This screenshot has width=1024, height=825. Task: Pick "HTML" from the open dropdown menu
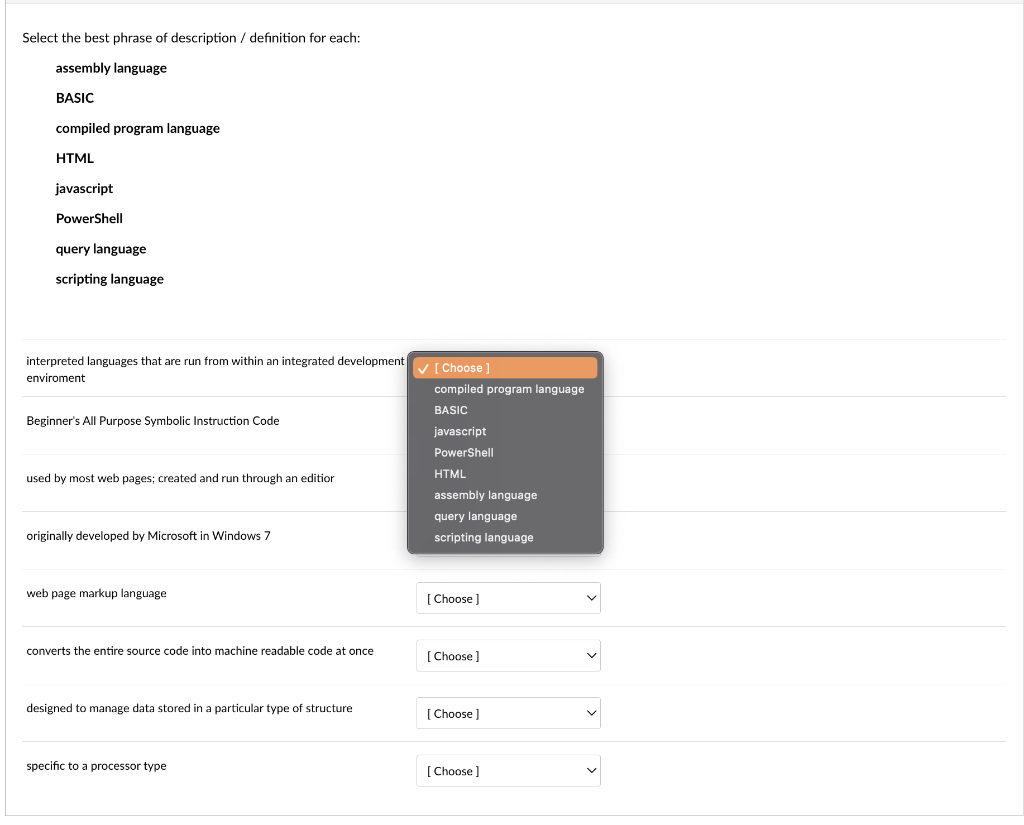click(450, 473)
